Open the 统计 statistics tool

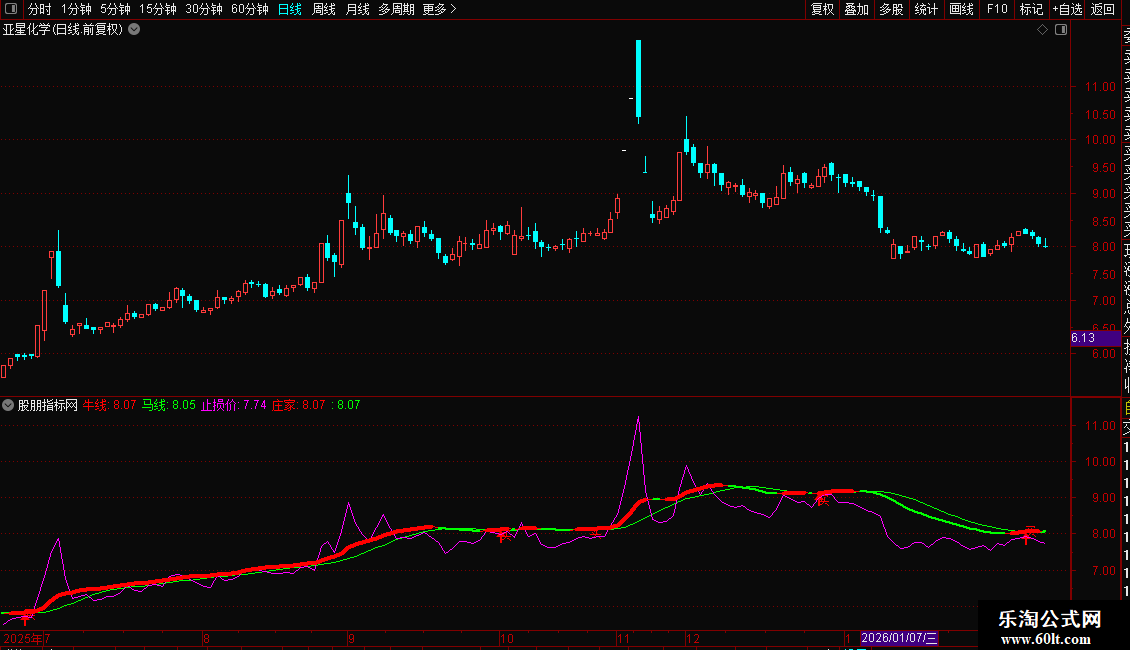pos(926,9)
